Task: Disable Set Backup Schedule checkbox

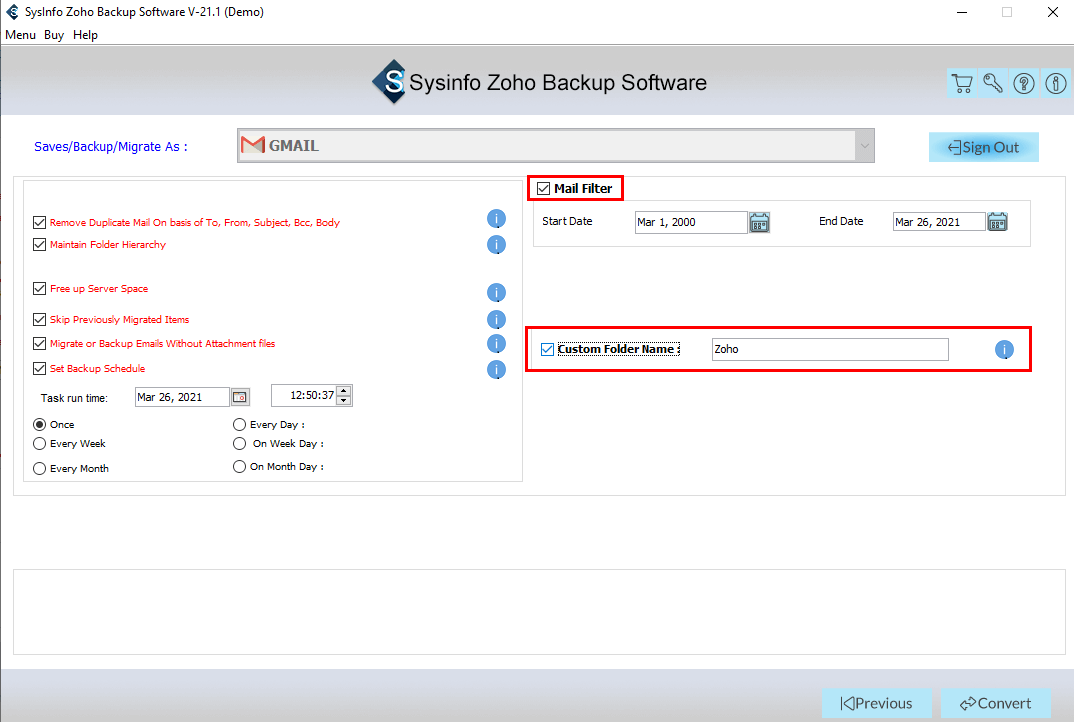Action: click(x=40, y=369)
